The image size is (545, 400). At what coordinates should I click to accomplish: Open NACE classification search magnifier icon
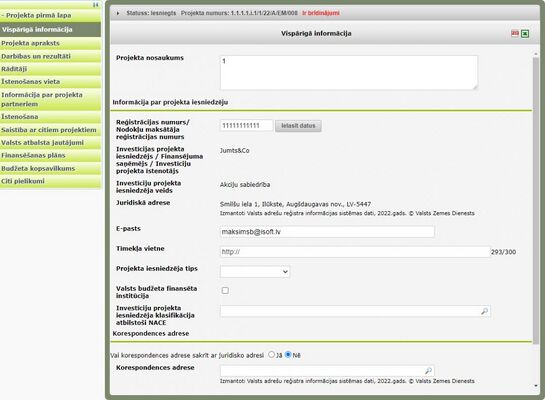484,311
